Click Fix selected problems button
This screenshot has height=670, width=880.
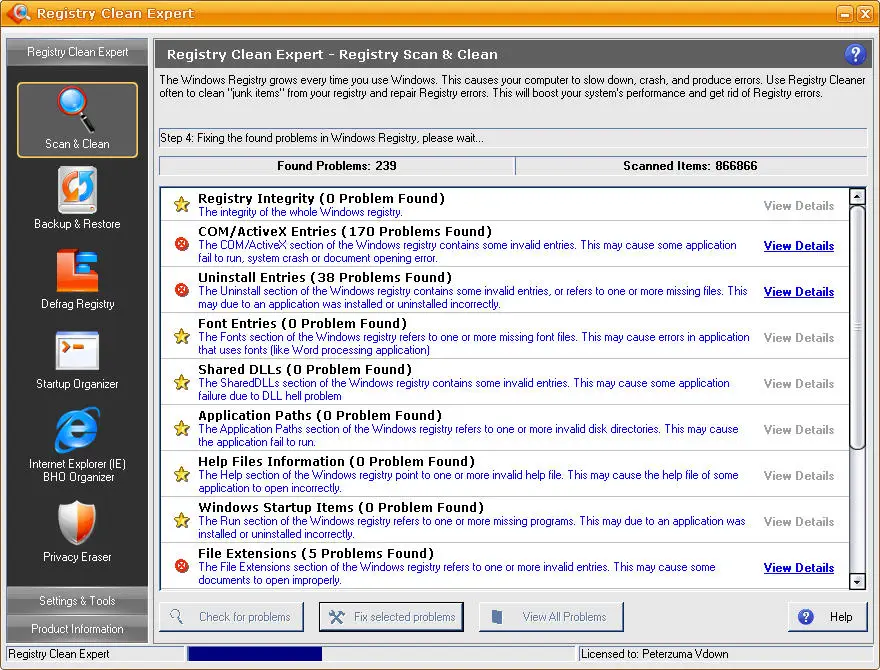(391, 617)
